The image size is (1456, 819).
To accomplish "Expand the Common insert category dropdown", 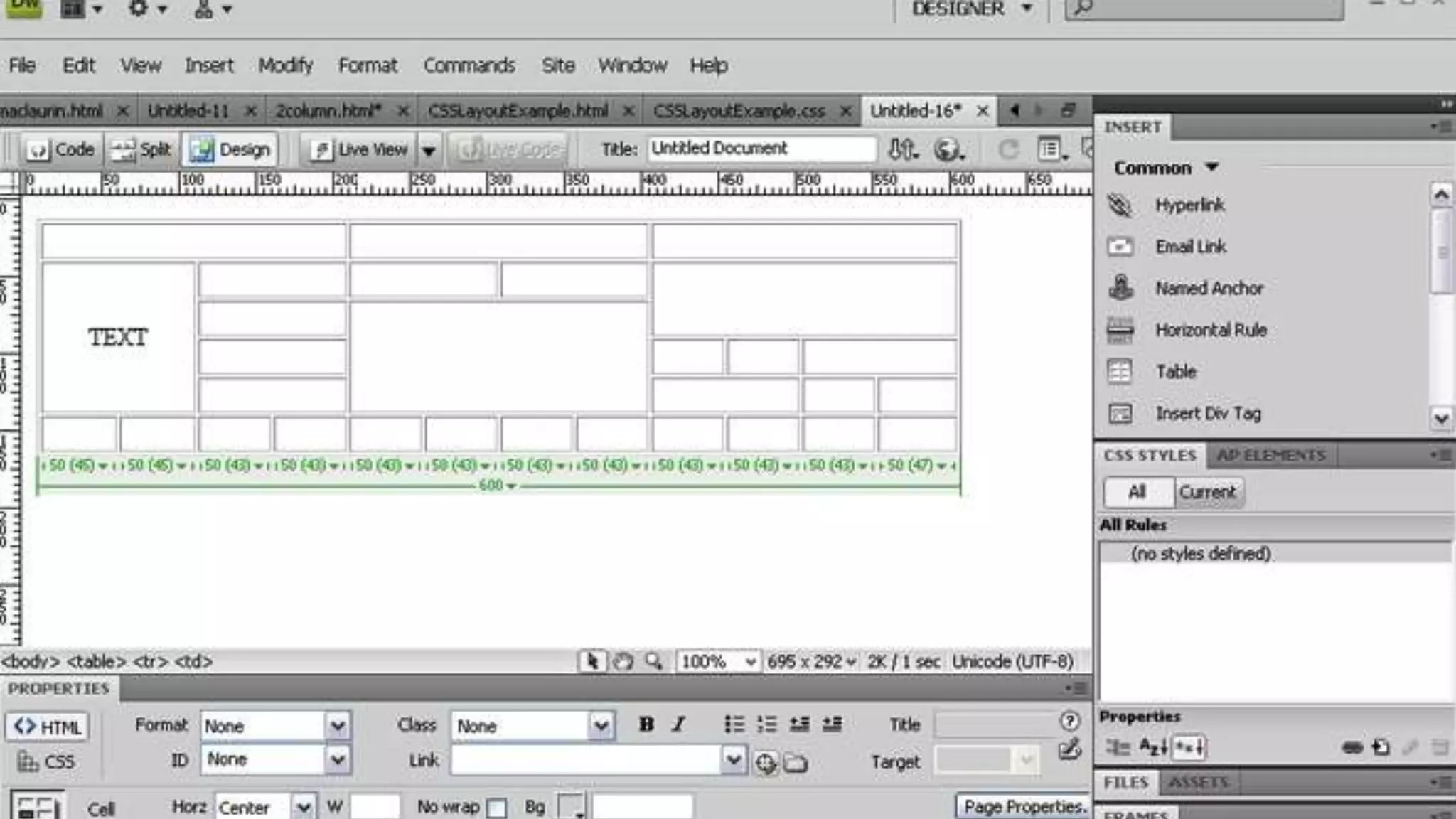I will pyautogui.click(x=1211, y=168).
